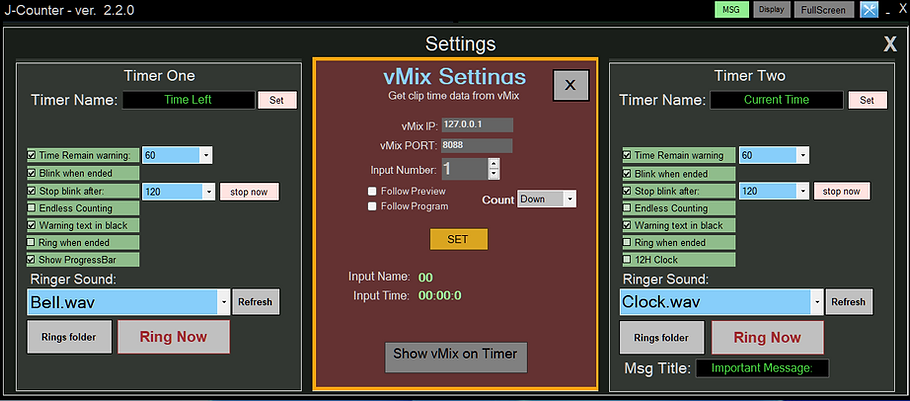Click the Input Name value 00
The image size is (910, 401).
(x=426, y=277)
